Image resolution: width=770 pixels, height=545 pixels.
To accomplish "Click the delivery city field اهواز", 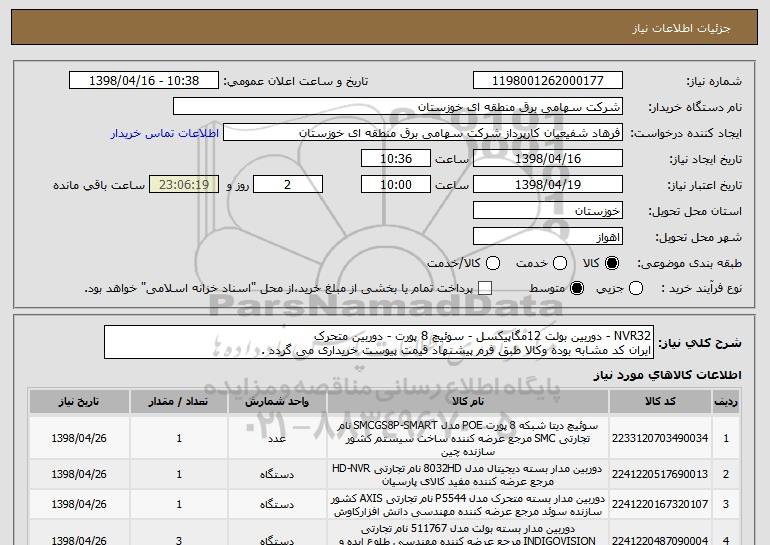I will click(548, 237).
